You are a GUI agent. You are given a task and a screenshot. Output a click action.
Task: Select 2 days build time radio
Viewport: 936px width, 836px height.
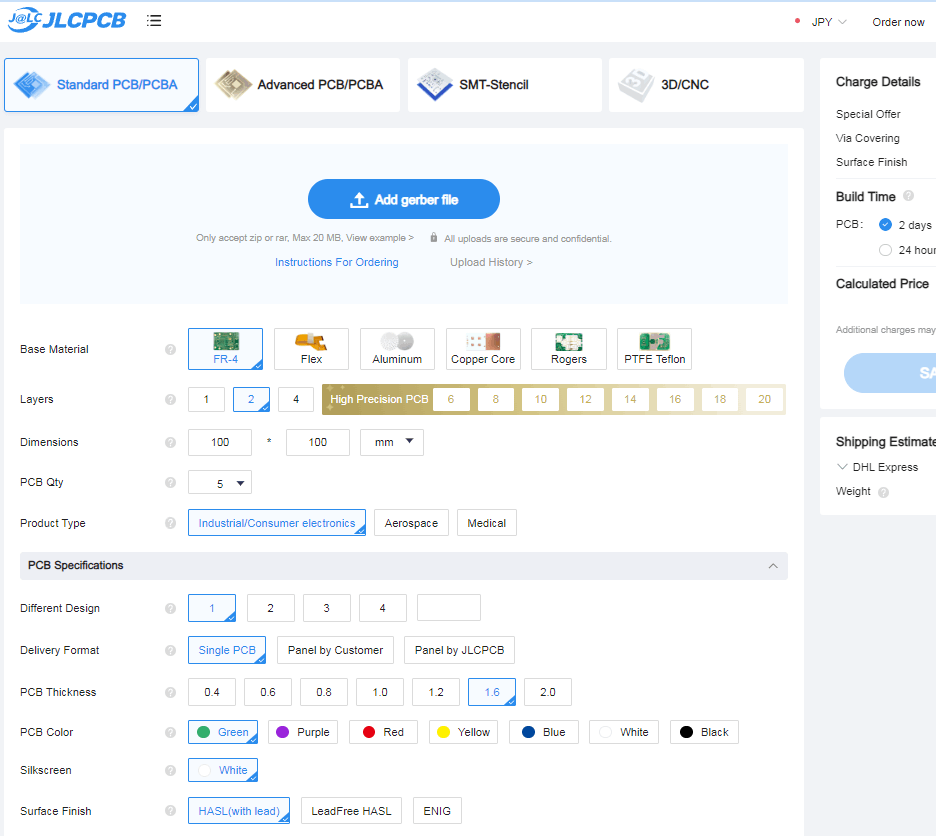tap(885, 225)
